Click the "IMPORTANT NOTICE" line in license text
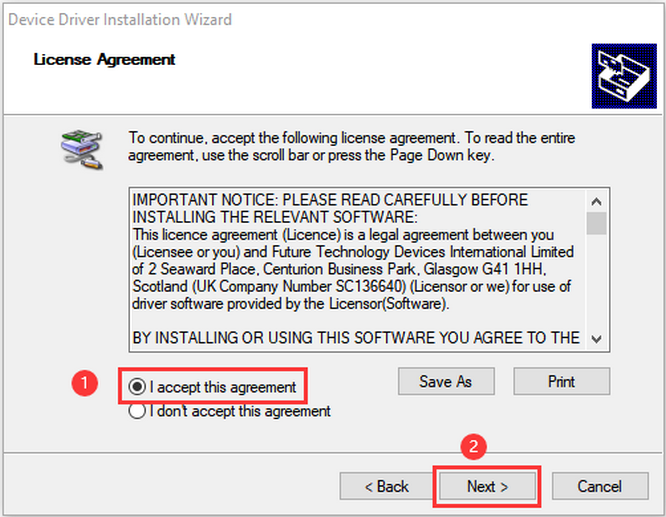The width and height of the screenshot is (666, 517). pyautogui.click(x=330, y=200)
